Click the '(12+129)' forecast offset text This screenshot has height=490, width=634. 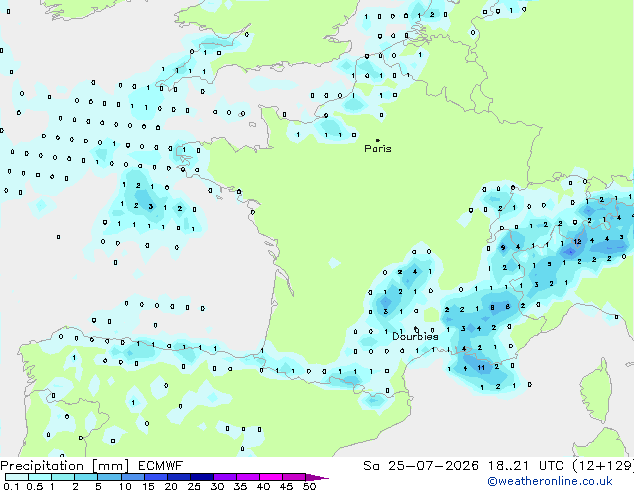pos(603,466)
